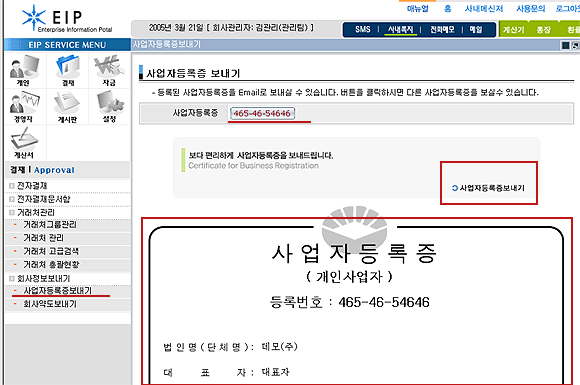Open the 통장 (bankbook) tab
Screen dimensions: 580x385
coord(544,30)
